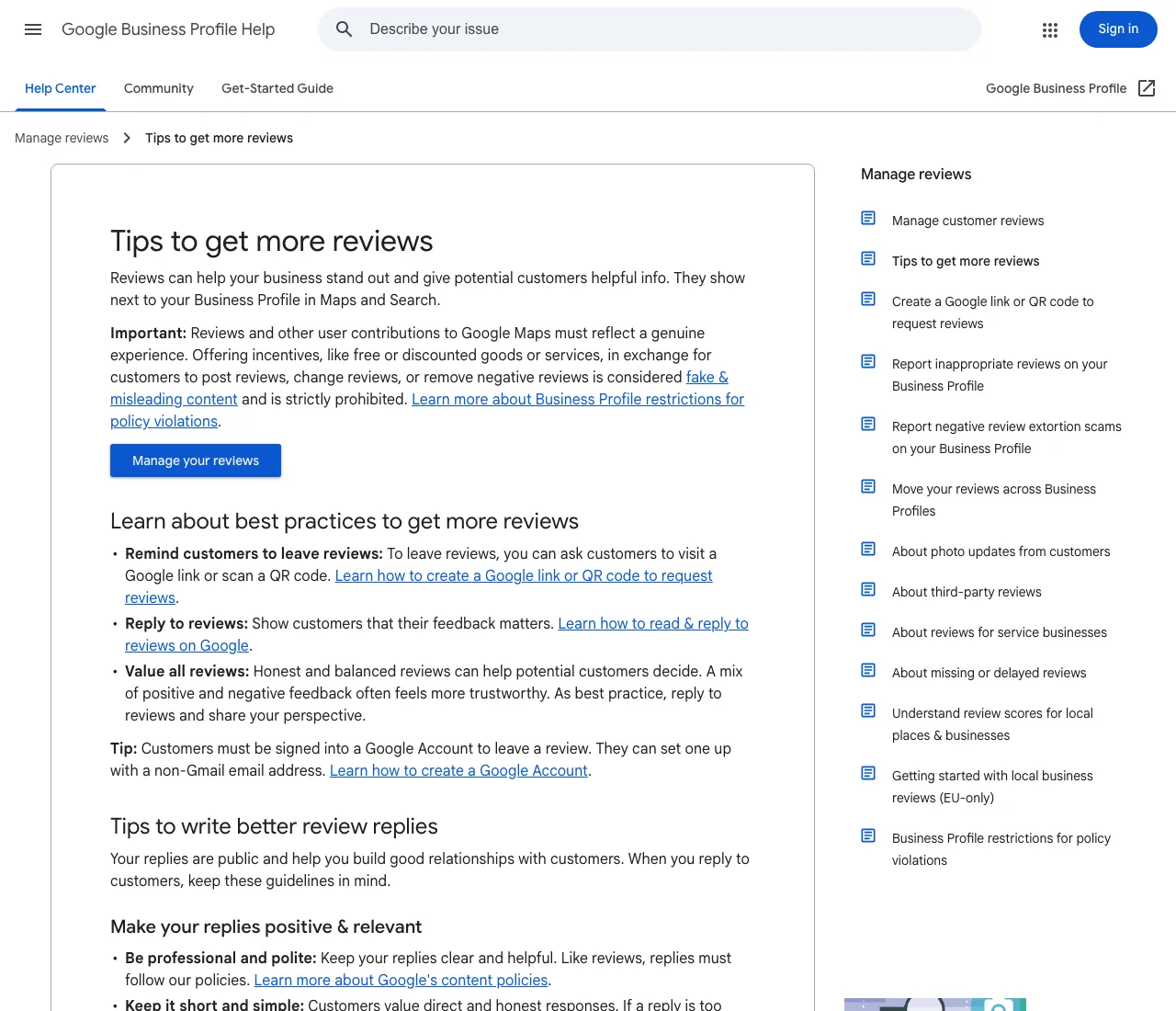
Task: Open Learn how to create a Google Account link
Action: point(458,770)
